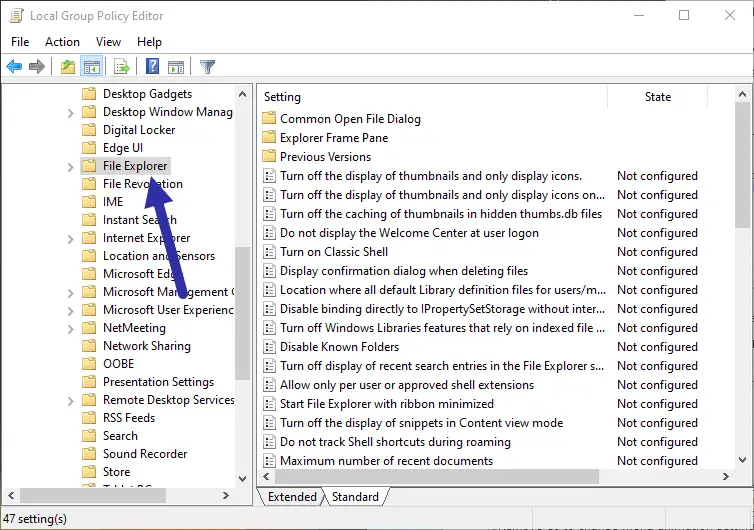Click settings list horizontal scroll right arrow
Screen dimensions: 754x530
(x=726, y=477)
